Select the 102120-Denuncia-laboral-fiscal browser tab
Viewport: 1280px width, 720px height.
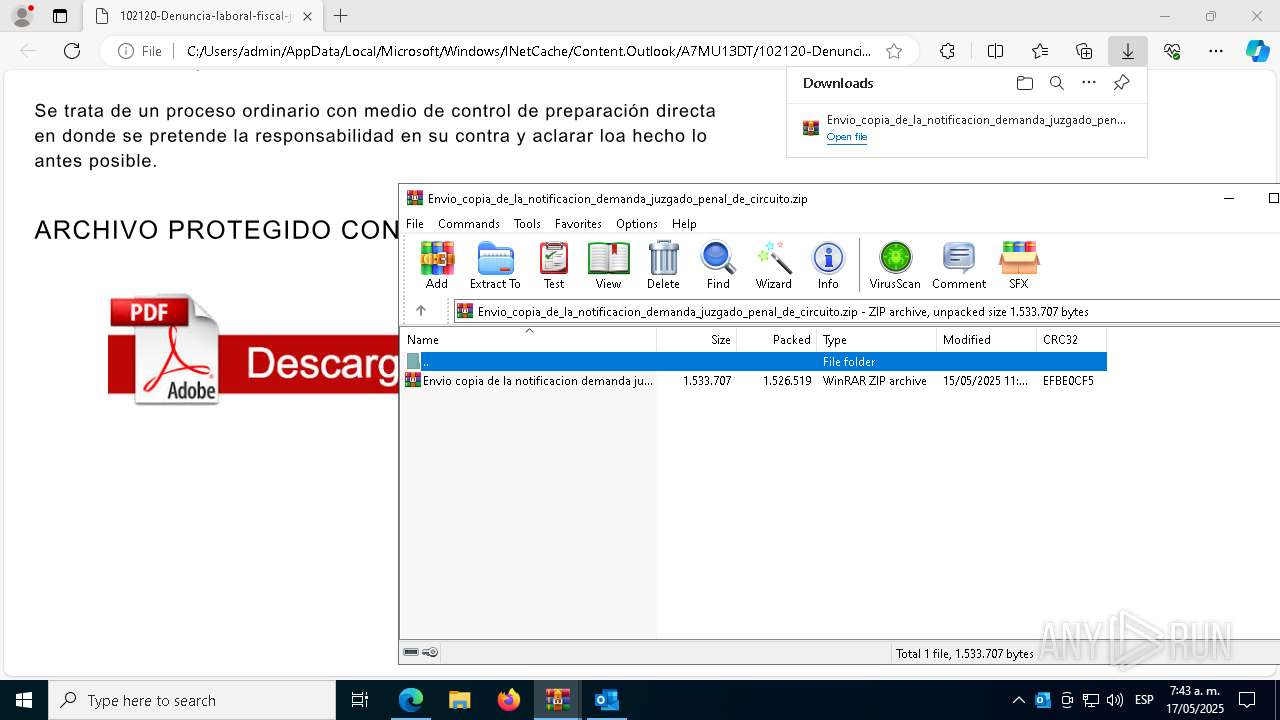[x=205, y=16]
